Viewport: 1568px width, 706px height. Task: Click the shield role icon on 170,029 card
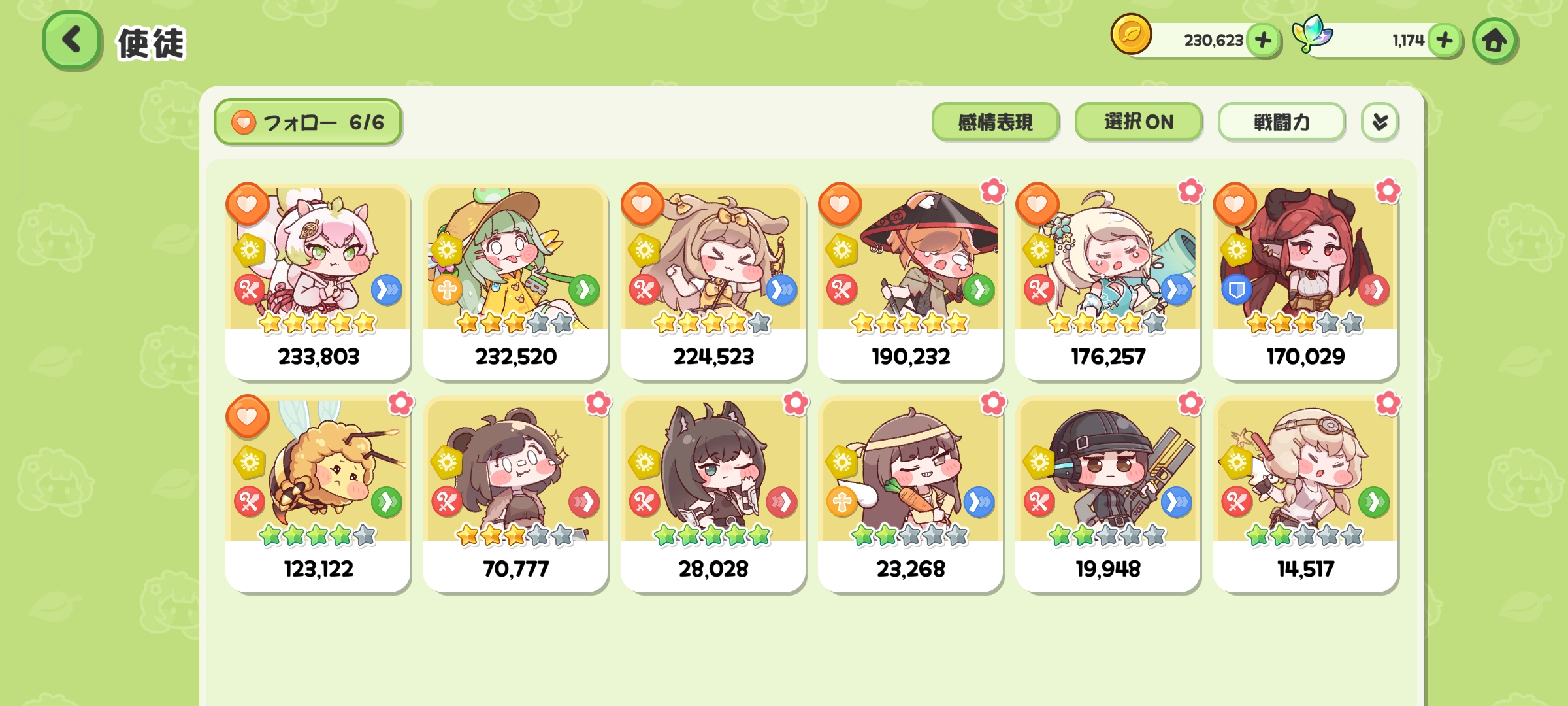pyautogui.click(x=1236, y=290)
